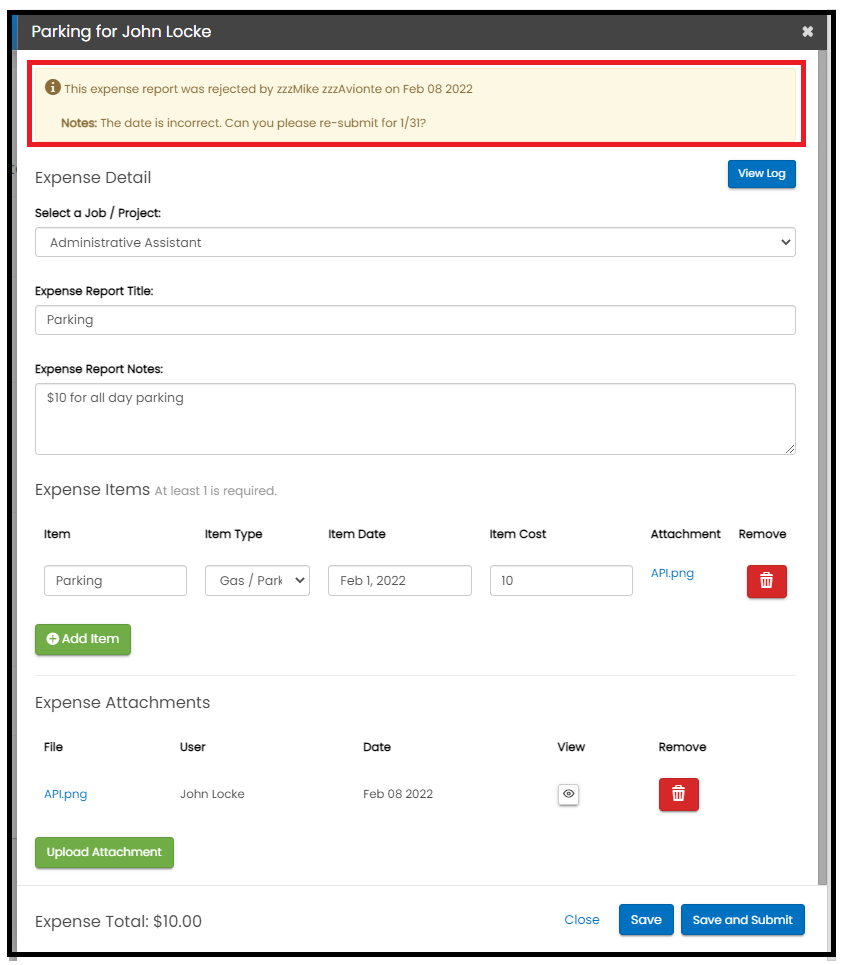845x965 pixels.
Task: Click the John Locke user cell
Action: pyautogui.click(x=212, y=794)
